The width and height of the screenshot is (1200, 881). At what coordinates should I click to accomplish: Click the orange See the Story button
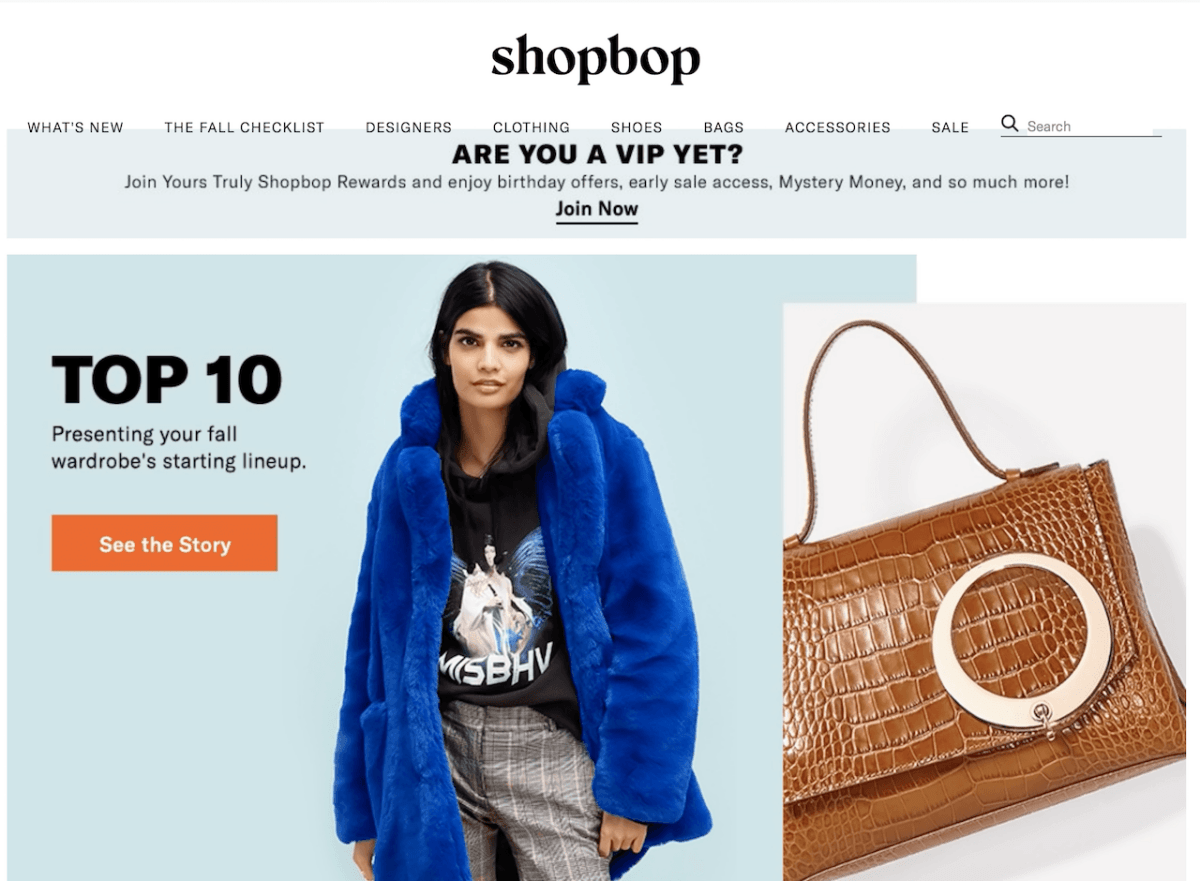[164, 543]
